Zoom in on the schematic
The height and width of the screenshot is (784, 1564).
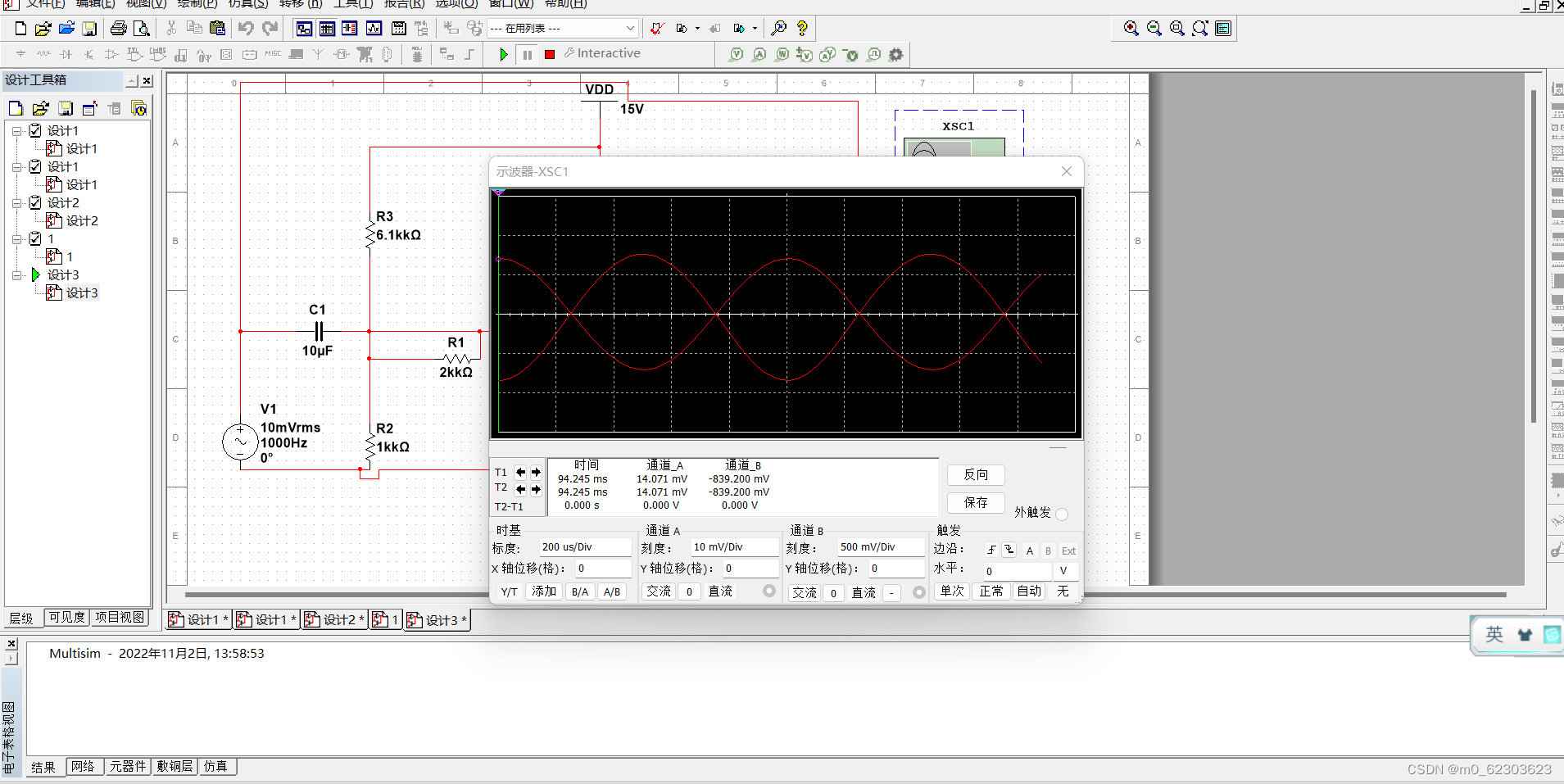coord(1131,29)
